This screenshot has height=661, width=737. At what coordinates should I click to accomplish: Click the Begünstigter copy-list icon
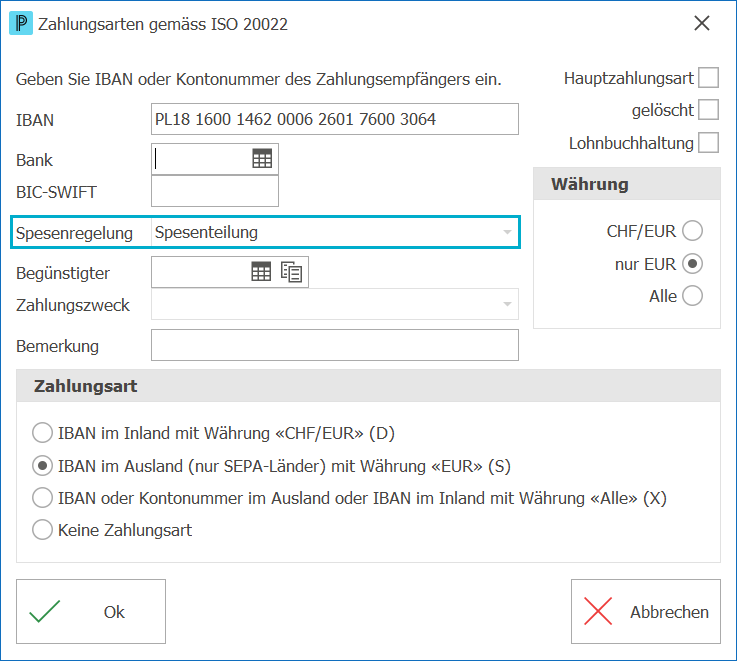point(291,272)
